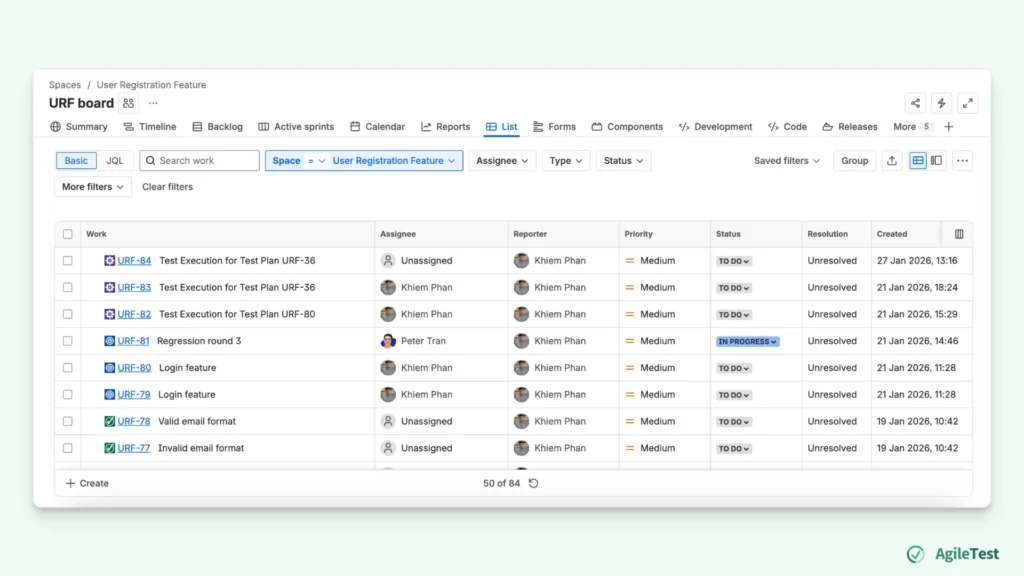Open the Status filter dropdown
This screenshot has width=1024, height=576.
(623, 161)
